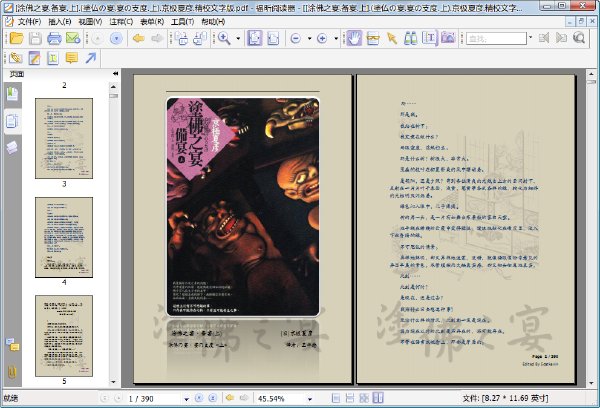
Task: Open the pages thumbnail side panel tab
Action: pos(13,121)
